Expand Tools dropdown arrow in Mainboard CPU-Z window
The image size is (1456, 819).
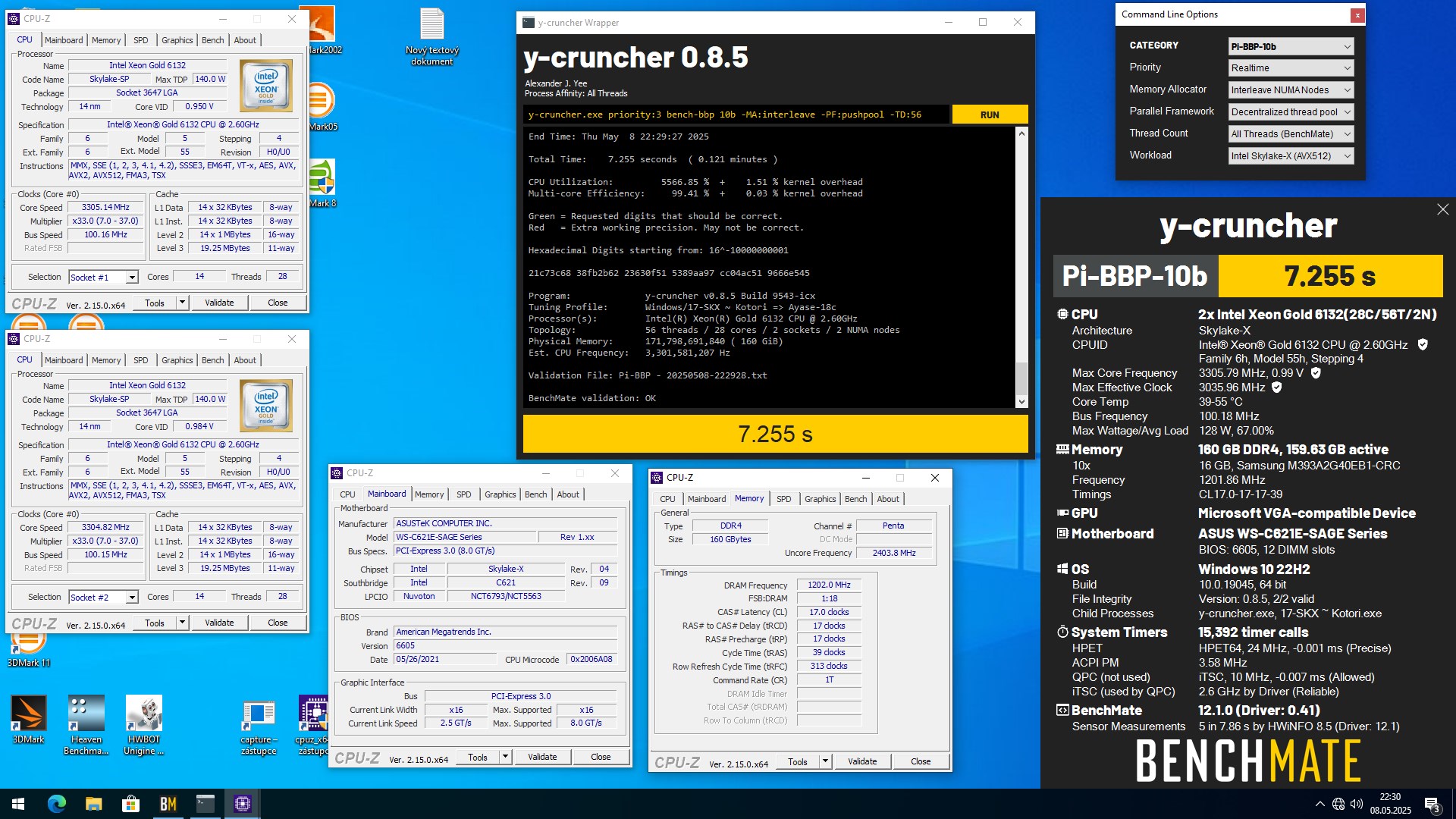coord(505,757)
